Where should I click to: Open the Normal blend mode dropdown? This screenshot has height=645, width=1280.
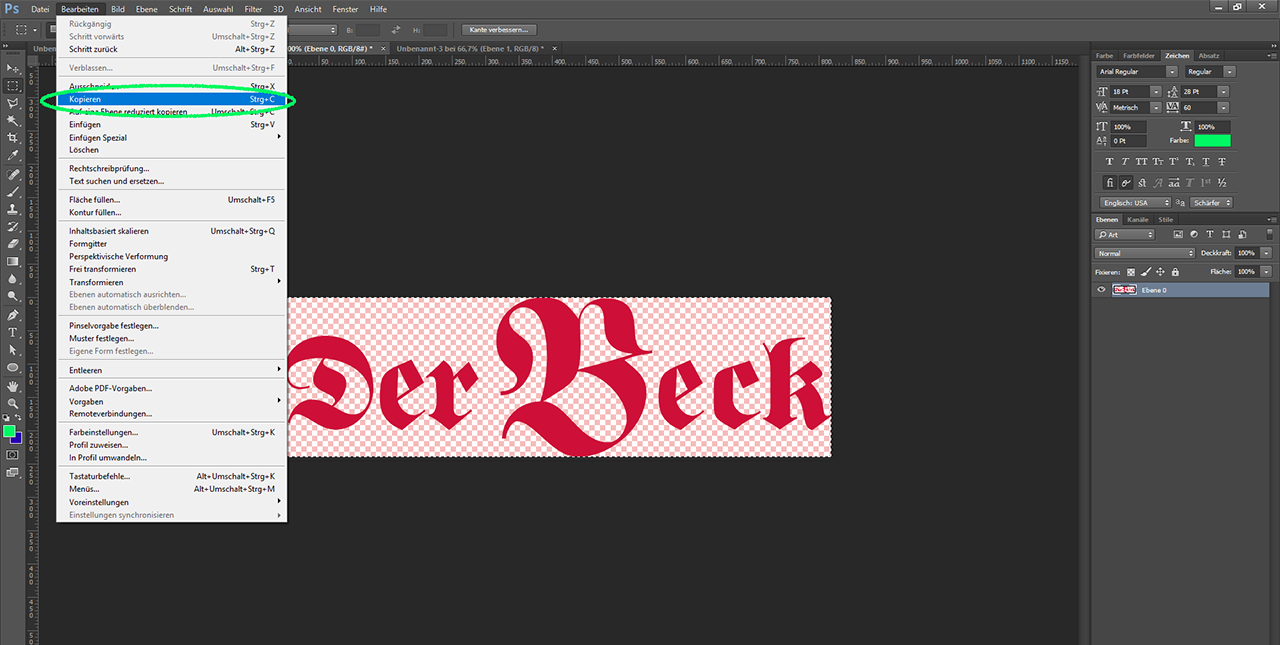(1145, 253)
